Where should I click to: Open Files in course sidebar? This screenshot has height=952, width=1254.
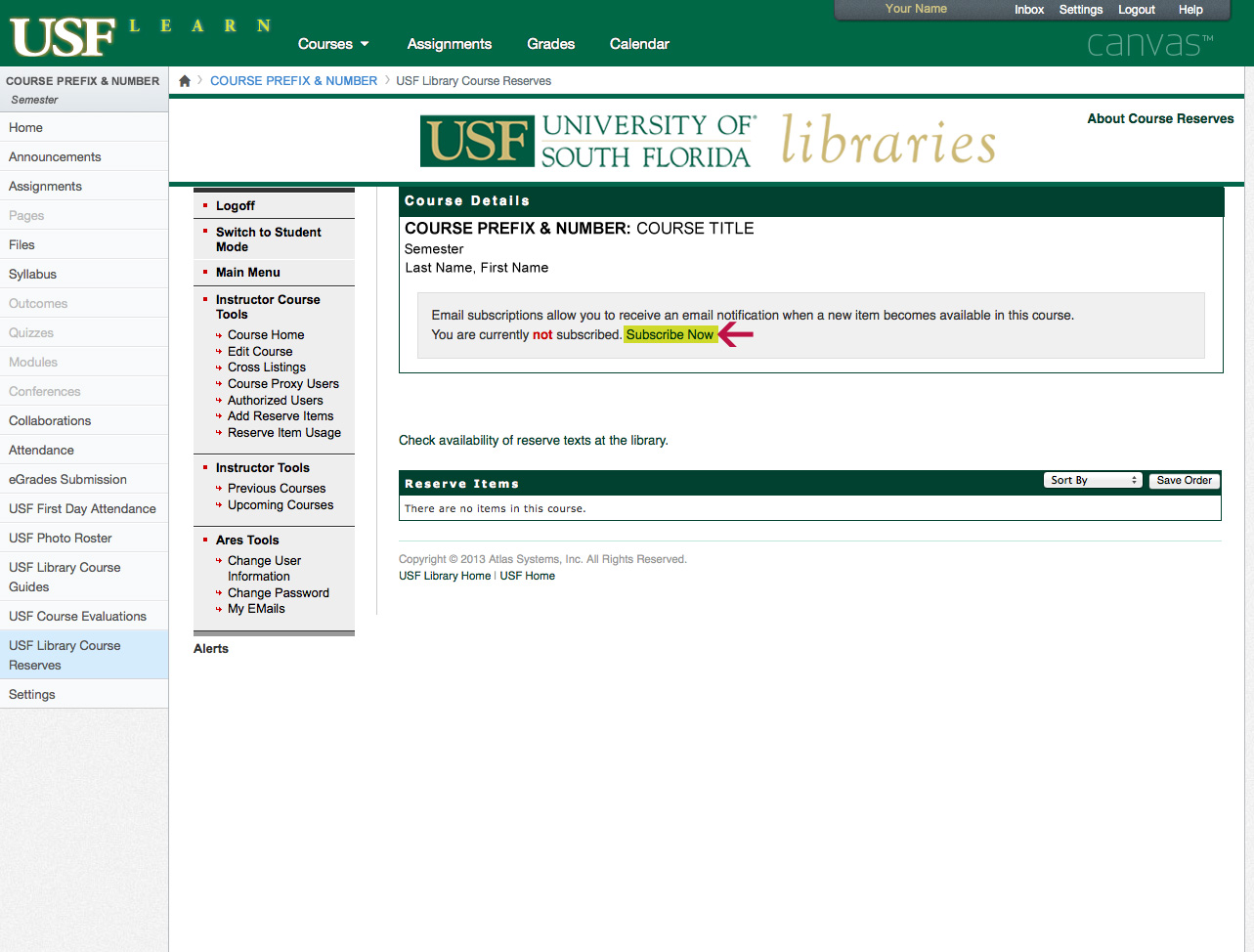tap(84, 244)
